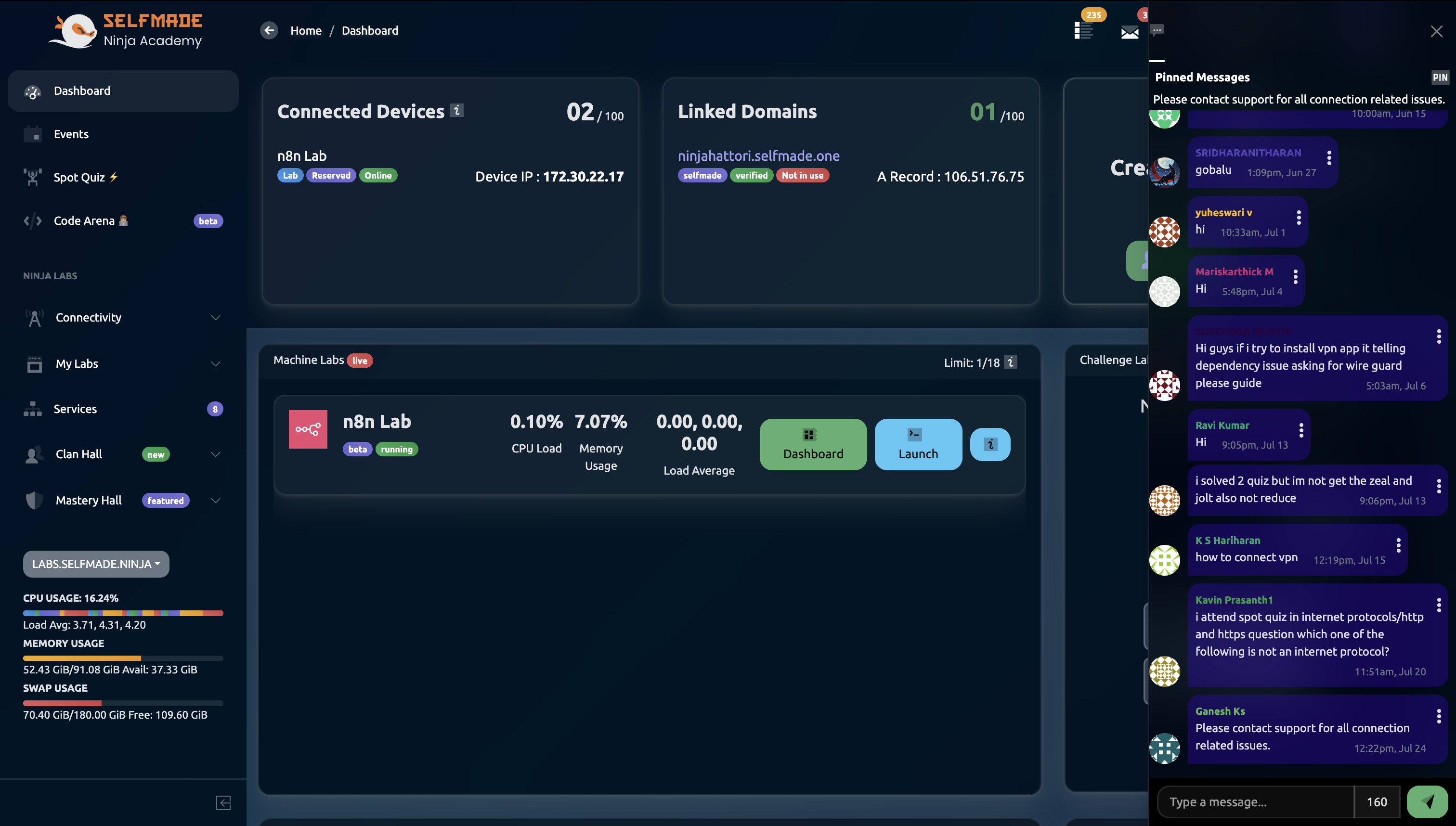Focus the Type a message input

coord(1256,801)
